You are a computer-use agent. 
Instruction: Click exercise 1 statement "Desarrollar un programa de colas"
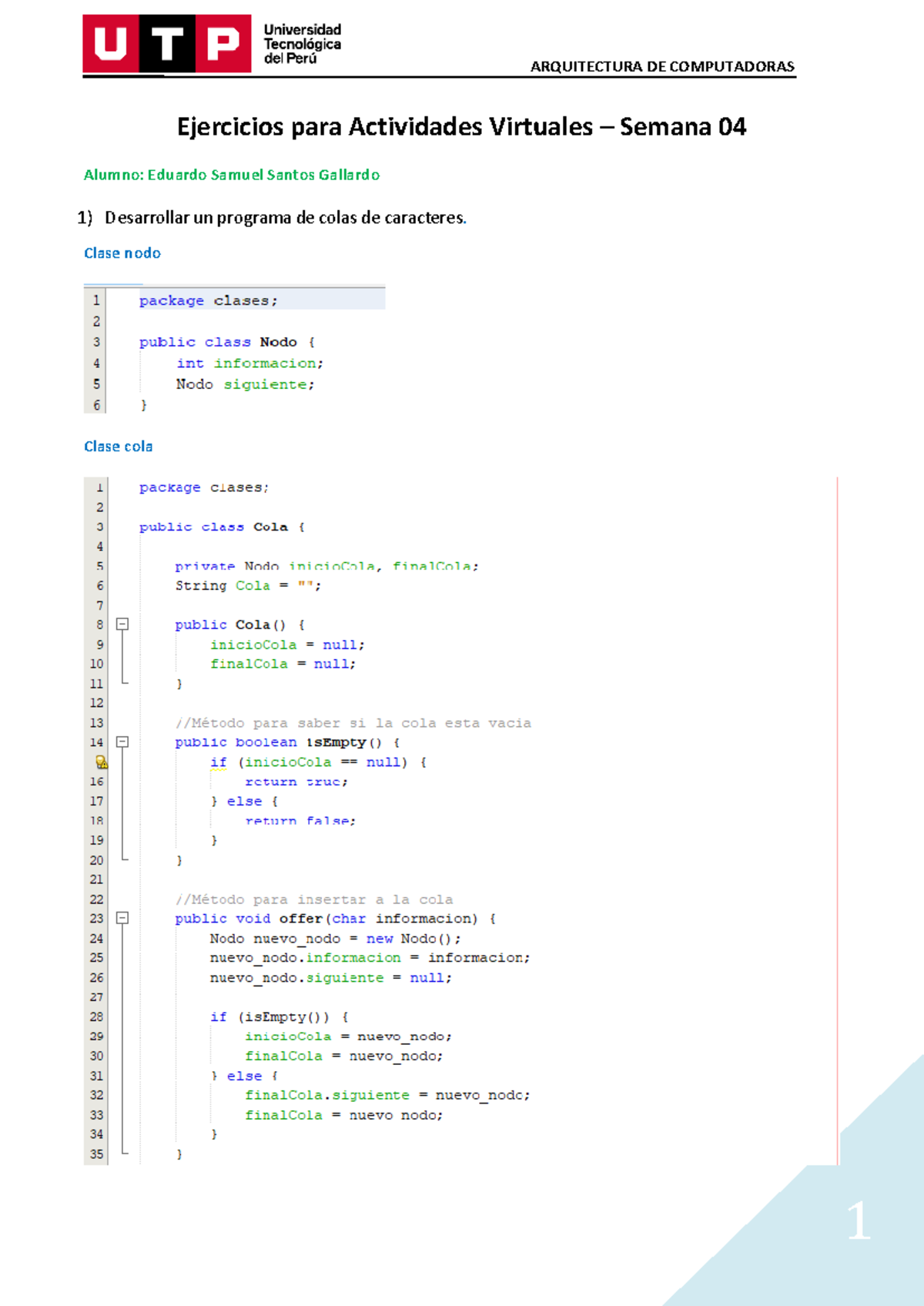(285, 218)
